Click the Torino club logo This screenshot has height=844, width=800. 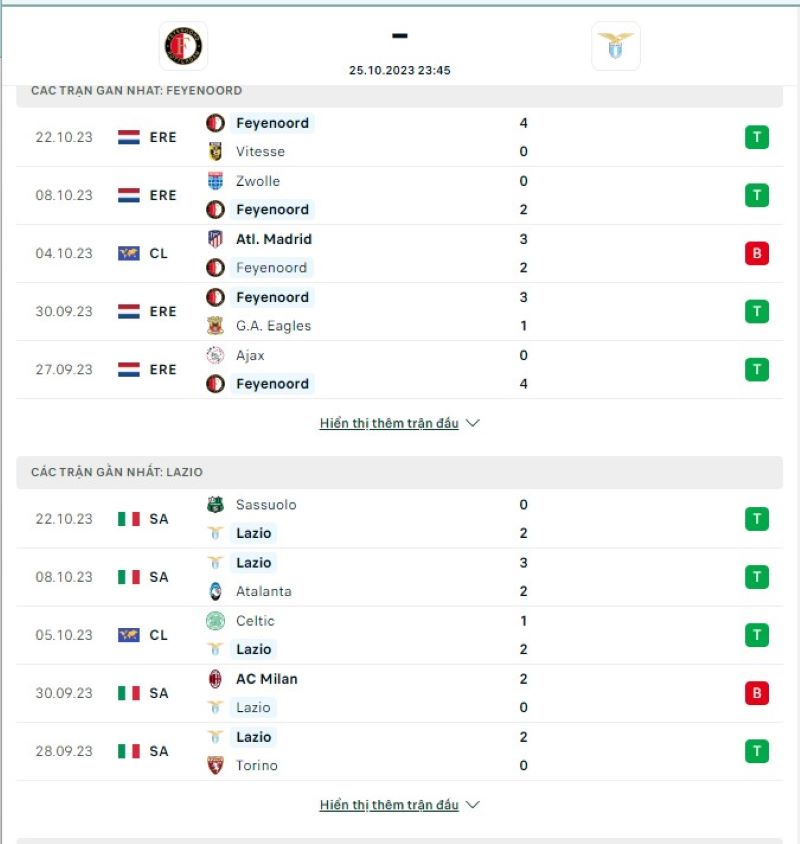pos(215,765)
